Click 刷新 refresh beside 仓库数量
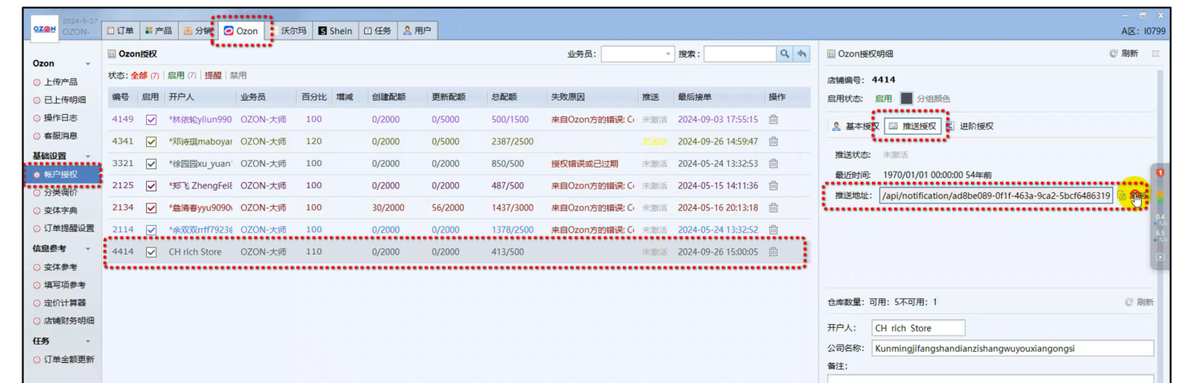The image size is (1200, 383). [x=1139, y=302]
